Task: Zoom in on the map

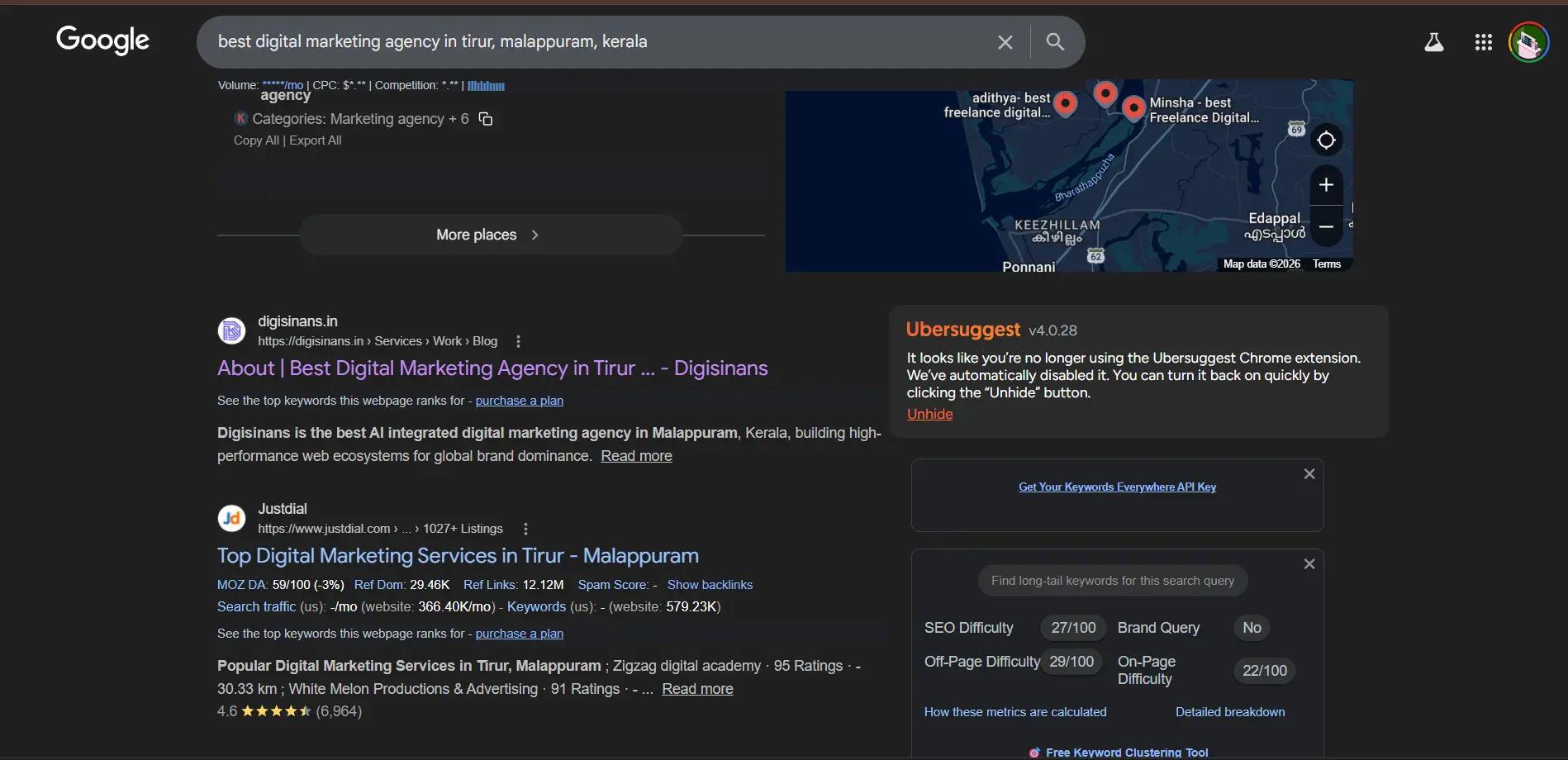Action: 1326,185
